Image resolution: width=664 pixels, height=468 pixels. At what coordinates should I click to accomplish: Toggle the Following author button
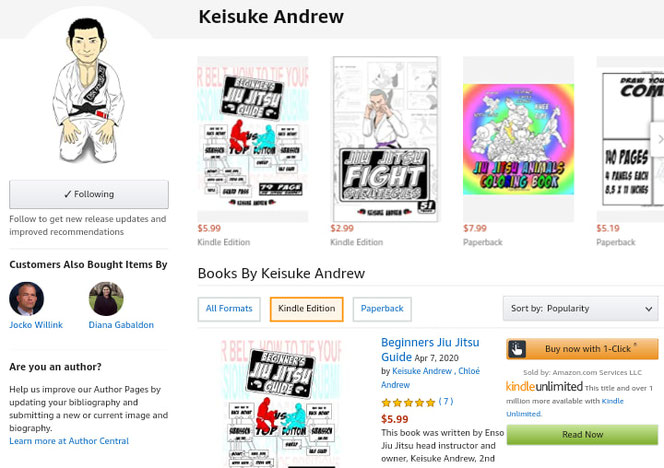(89, 194)
